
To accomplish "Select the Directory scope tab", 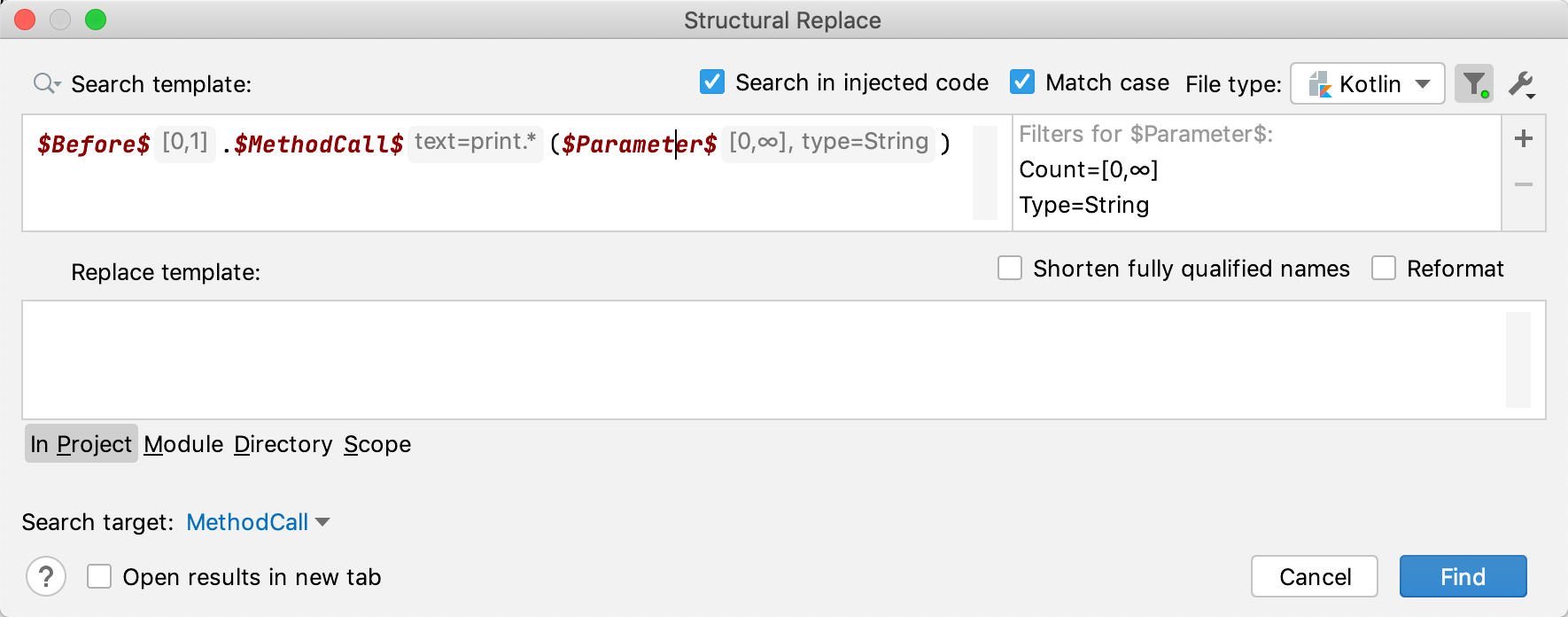I will tap(283, 444).
